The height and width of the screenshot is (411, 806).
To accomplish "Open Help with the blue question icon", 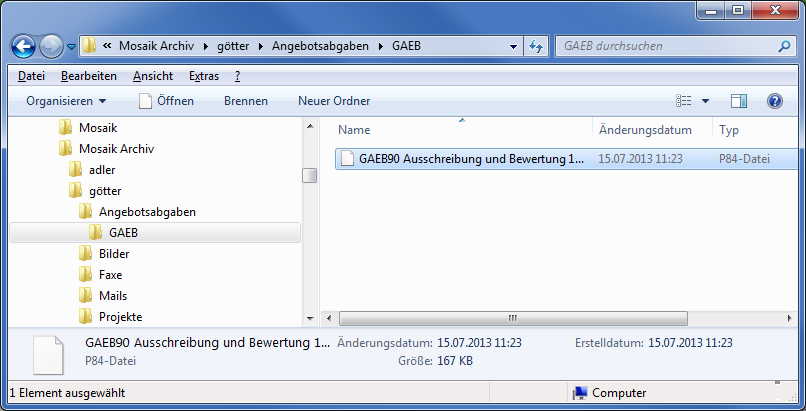I will (775, 101).
